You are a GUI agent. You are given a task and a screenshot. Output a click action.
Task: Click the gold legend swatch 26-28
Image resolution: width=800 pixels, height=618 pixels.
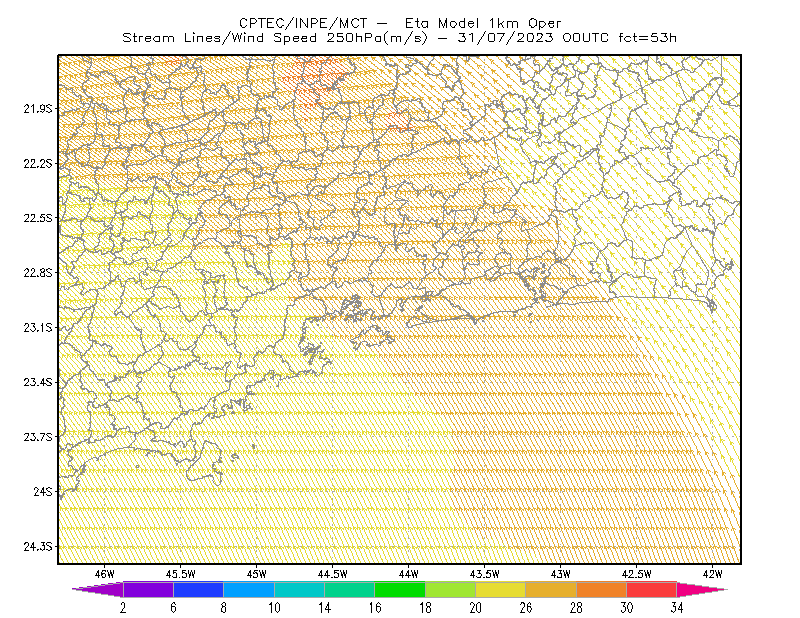coord(551,589)
